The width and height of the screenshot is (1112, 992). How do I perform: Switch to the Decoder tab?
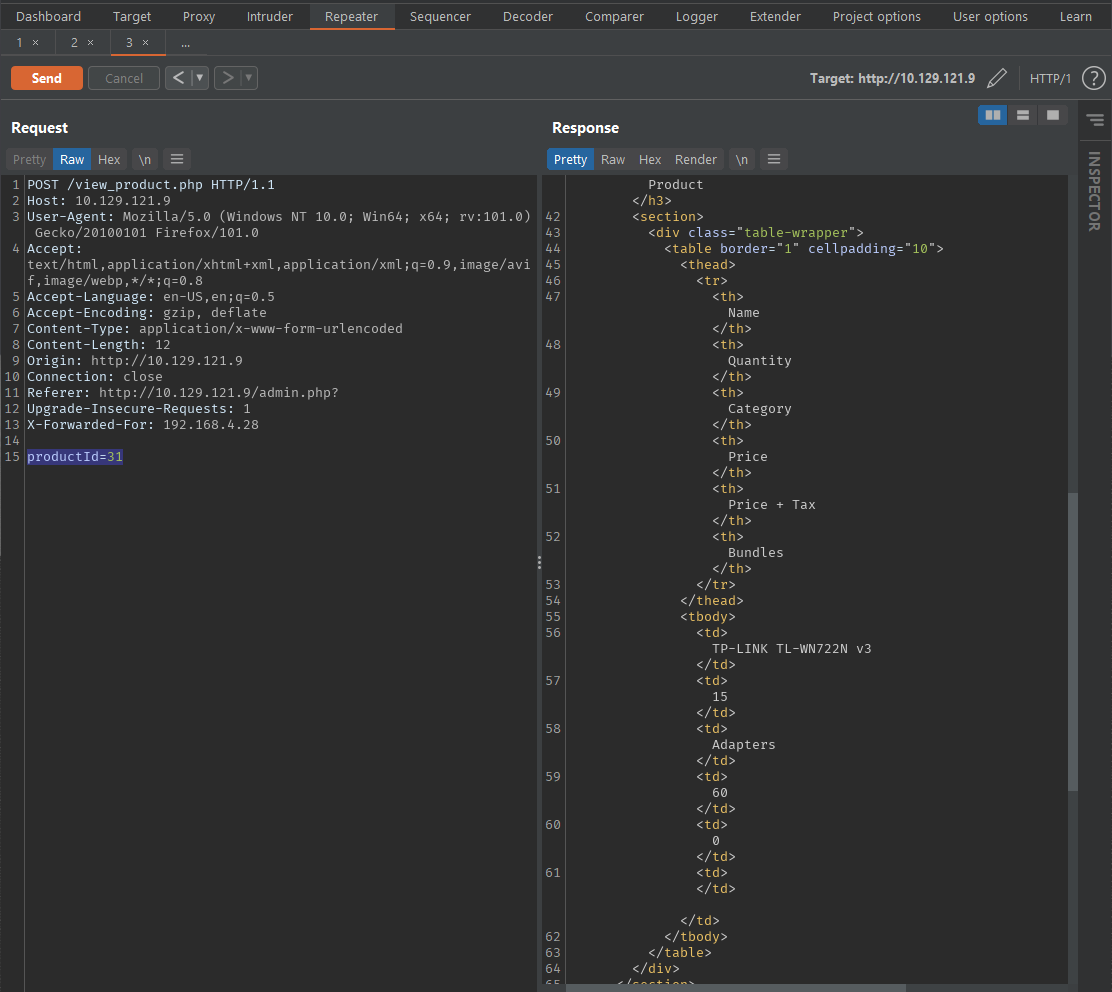527,16
